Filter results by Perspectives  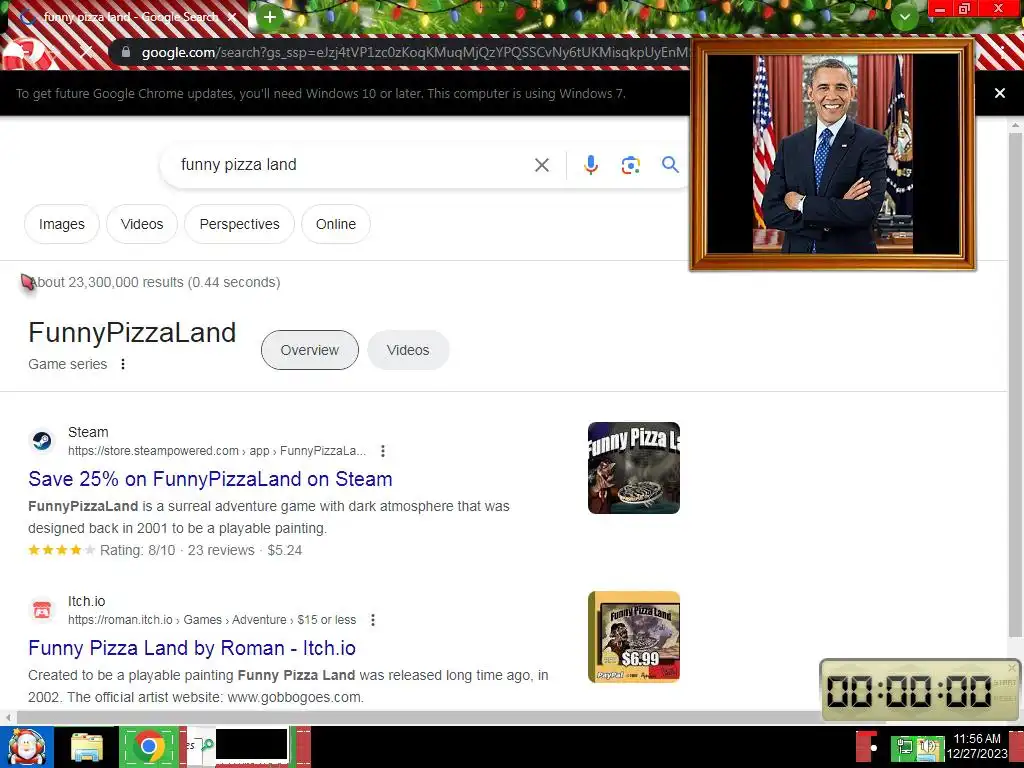click(239, 224)
